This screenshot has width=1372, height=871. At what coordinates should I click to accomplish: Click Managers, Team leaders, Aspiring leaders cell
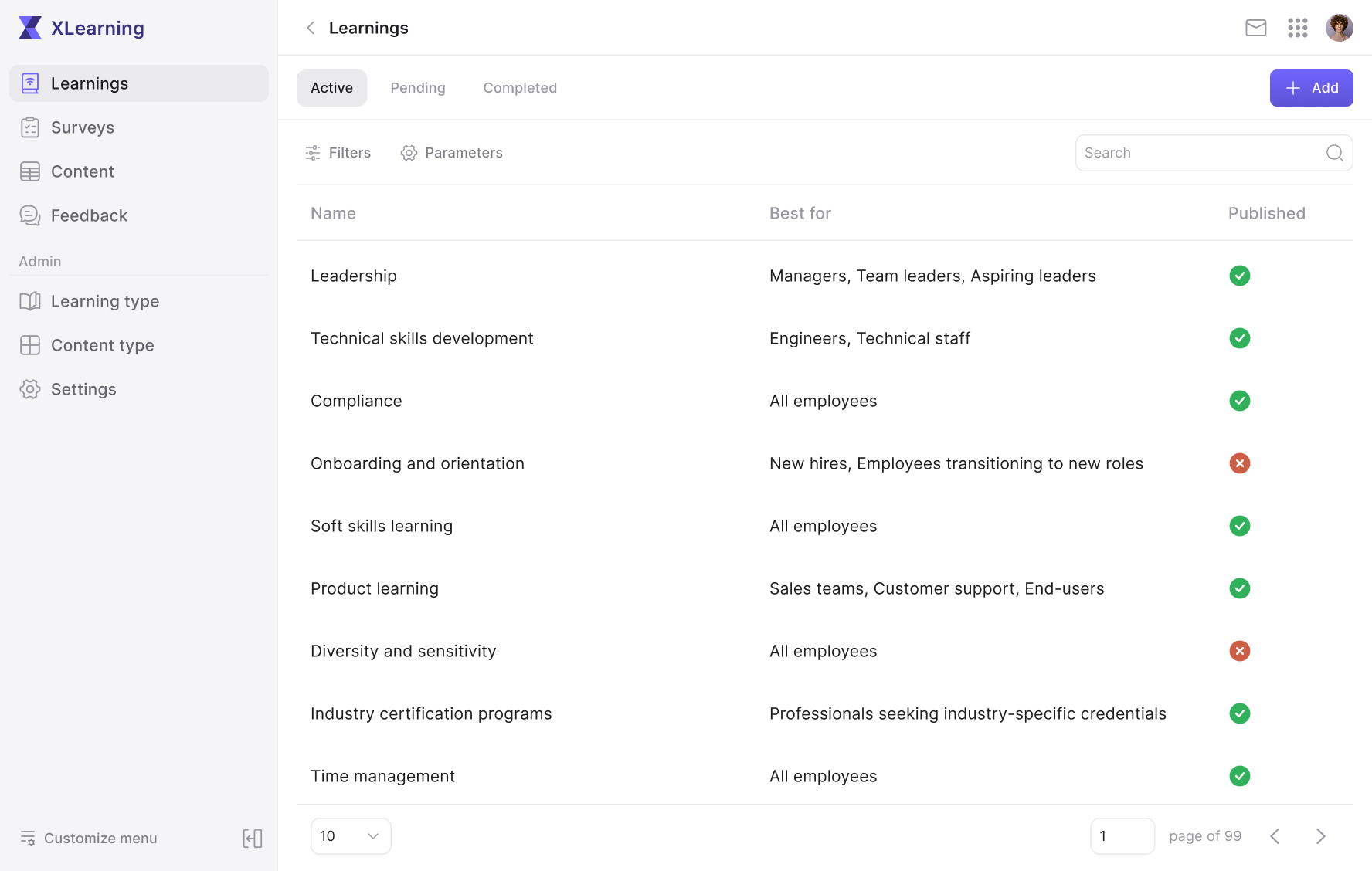coord(932,276)
